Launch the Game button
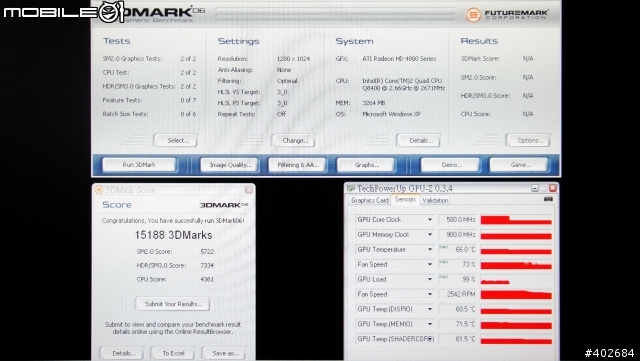This screenshot has height=361, width=640. [519, 165]
